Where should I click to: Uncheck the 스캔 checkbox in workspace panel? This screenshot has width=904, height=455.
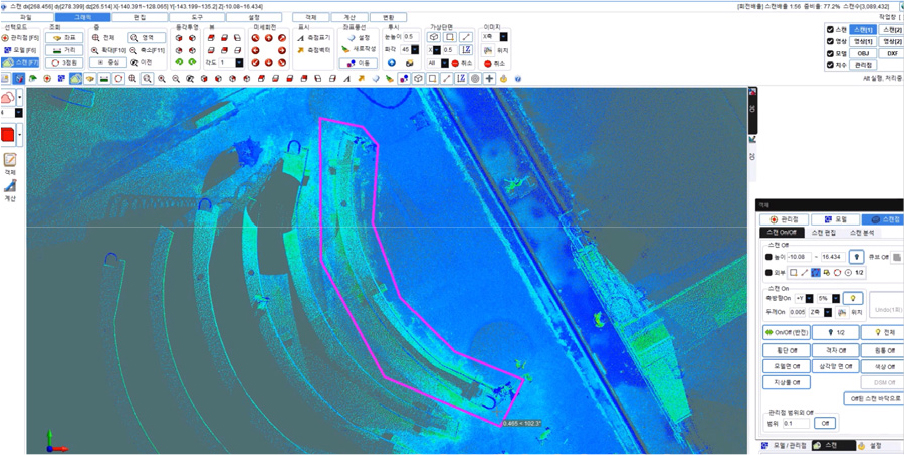[830, 29]
